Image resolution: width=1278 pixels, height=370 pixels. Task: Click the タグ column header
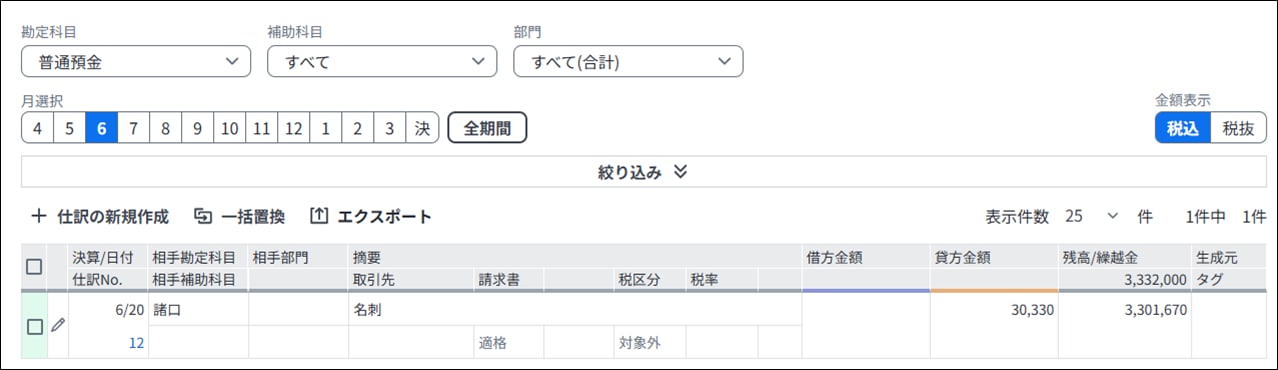click(x=1229, y=280)
